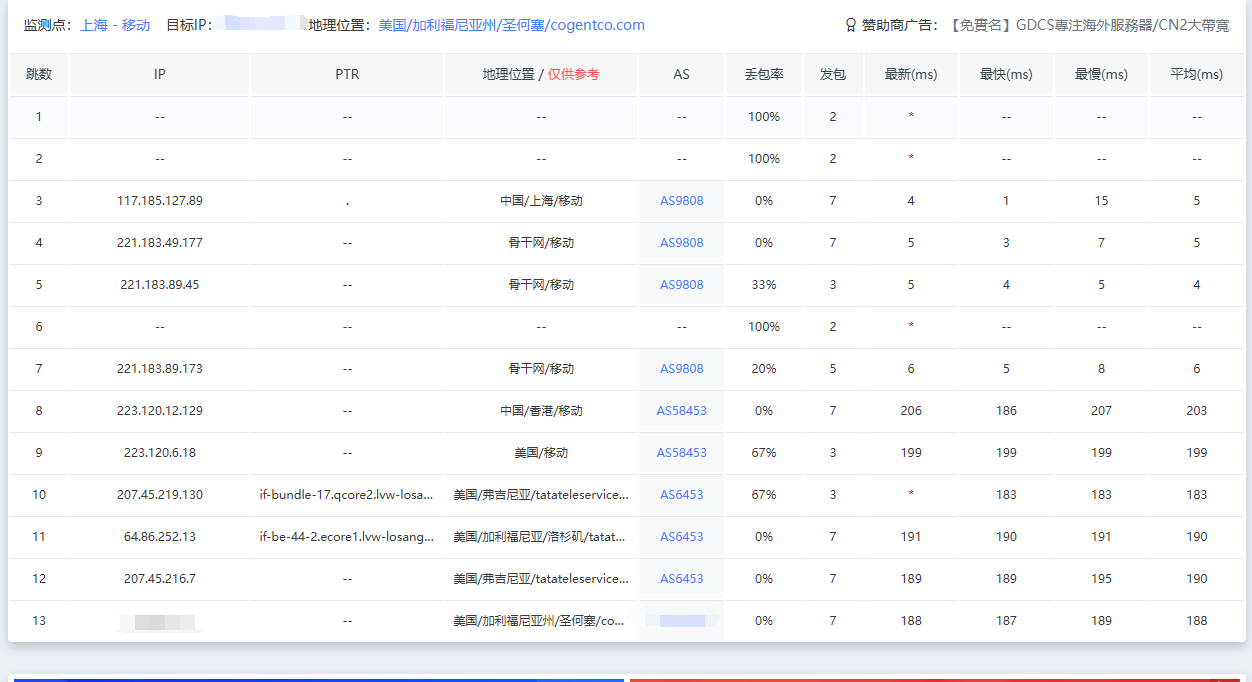The width and height of the screenshot is (1252, 682).
Task: Click the 最新(ms) column header
Action: point(910,75)
